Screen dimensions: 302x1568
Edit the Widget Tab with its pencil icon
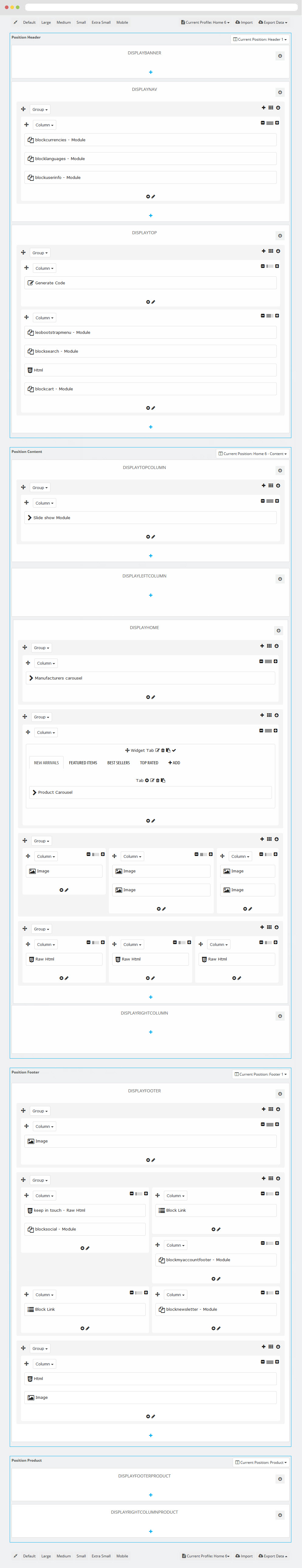(x=158, y=750)
